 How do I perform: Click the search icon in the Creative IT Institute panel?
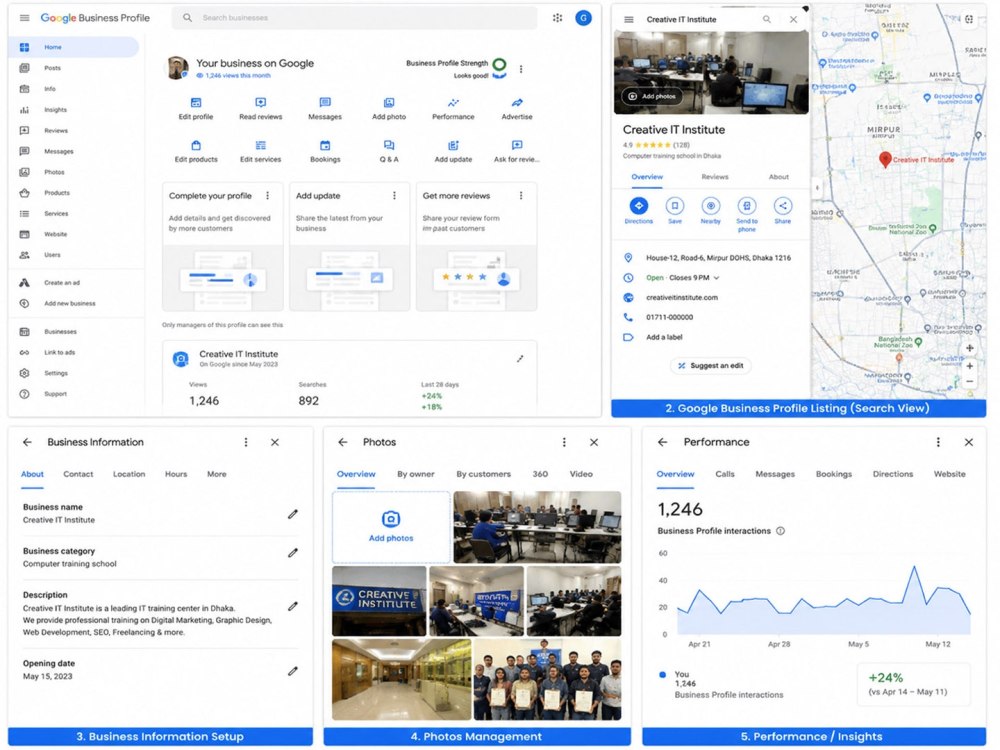(767, 20)
